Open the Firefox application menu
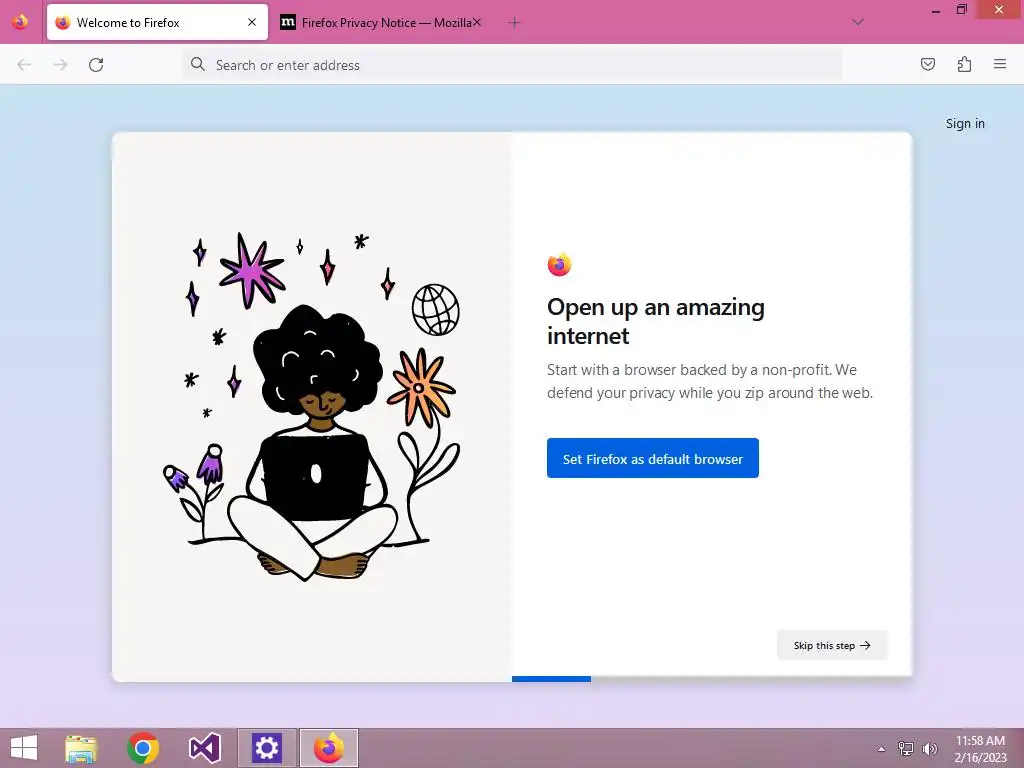This screenshot has height=768, width=1024. (x=1000, y=64)
